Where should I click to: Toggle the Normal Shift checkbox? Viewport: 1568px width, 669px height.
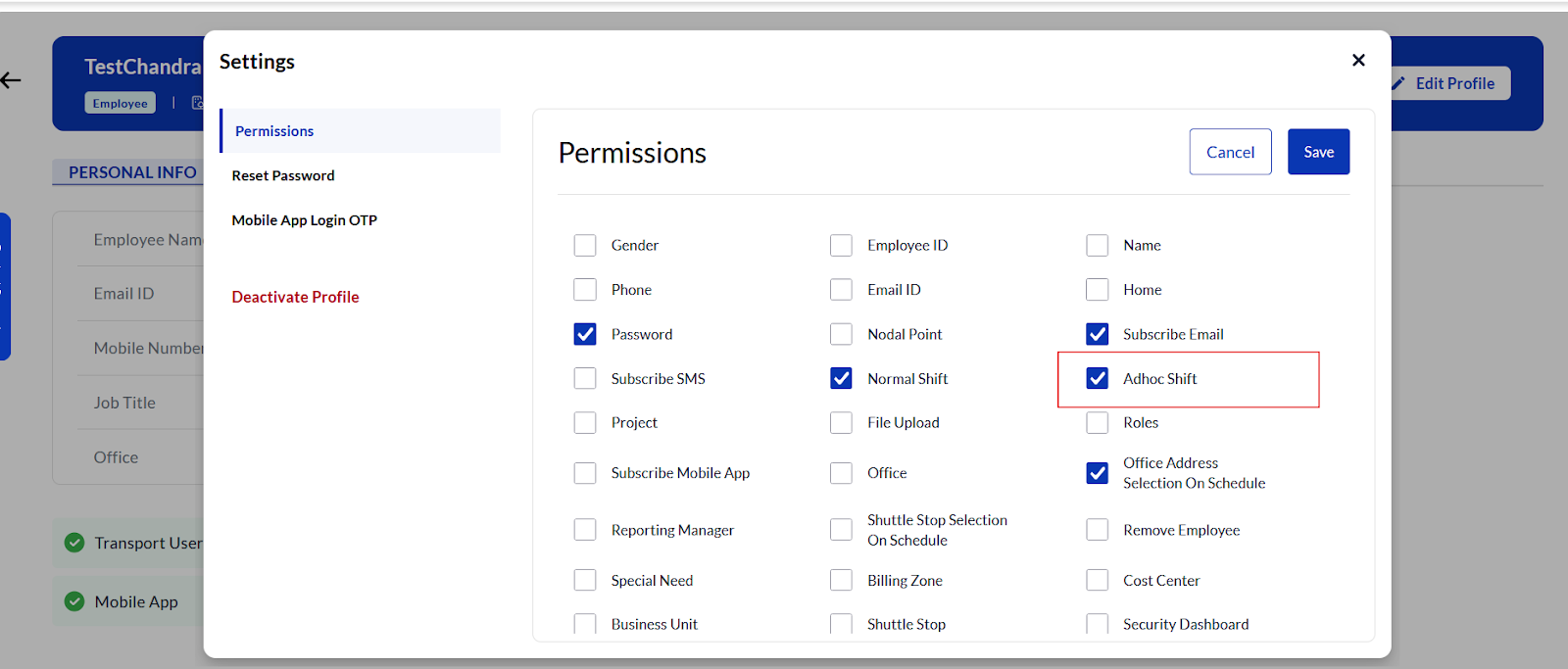(841, 378)
